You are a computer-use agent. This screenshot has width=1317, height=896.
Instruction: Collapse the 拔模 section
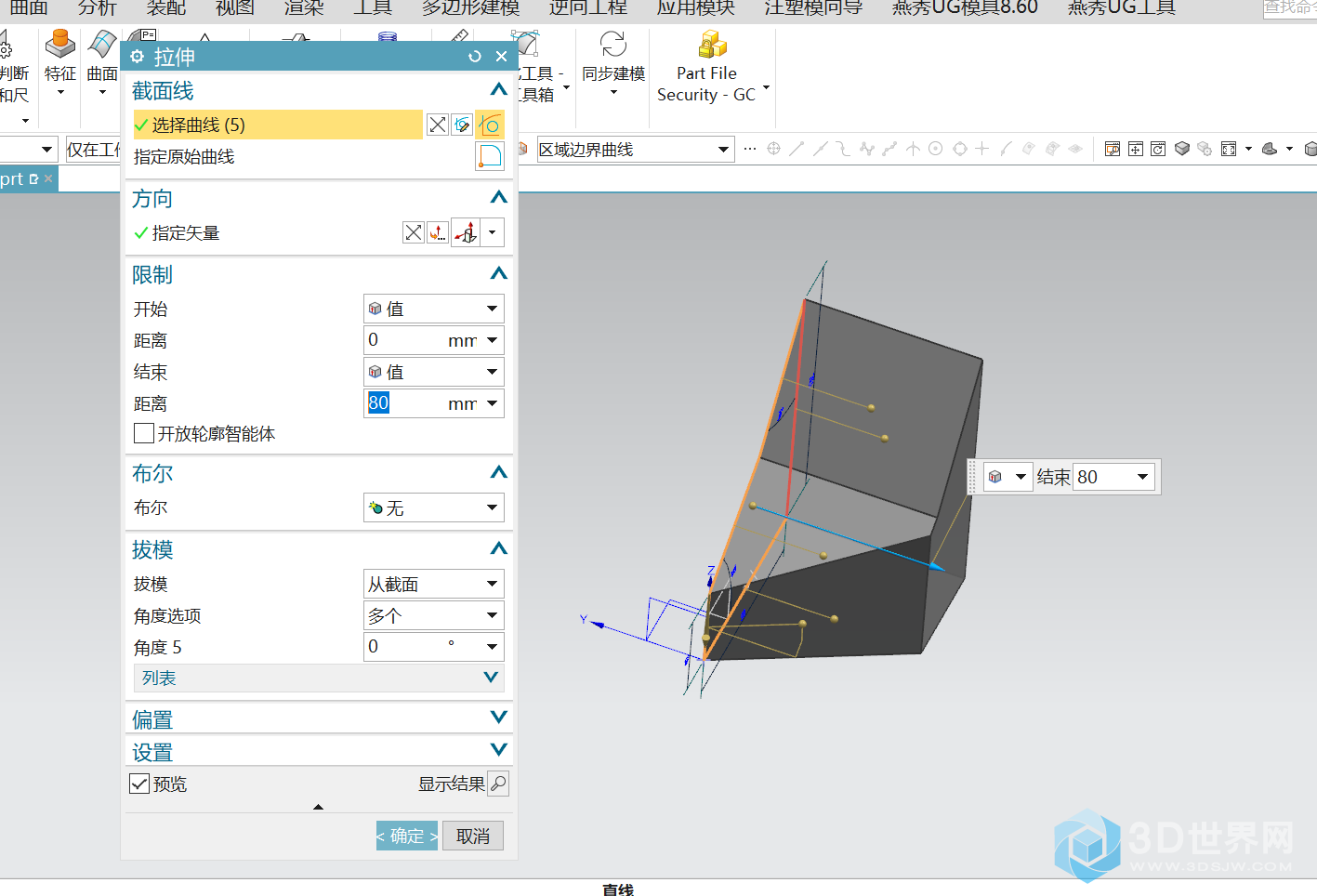499,549
